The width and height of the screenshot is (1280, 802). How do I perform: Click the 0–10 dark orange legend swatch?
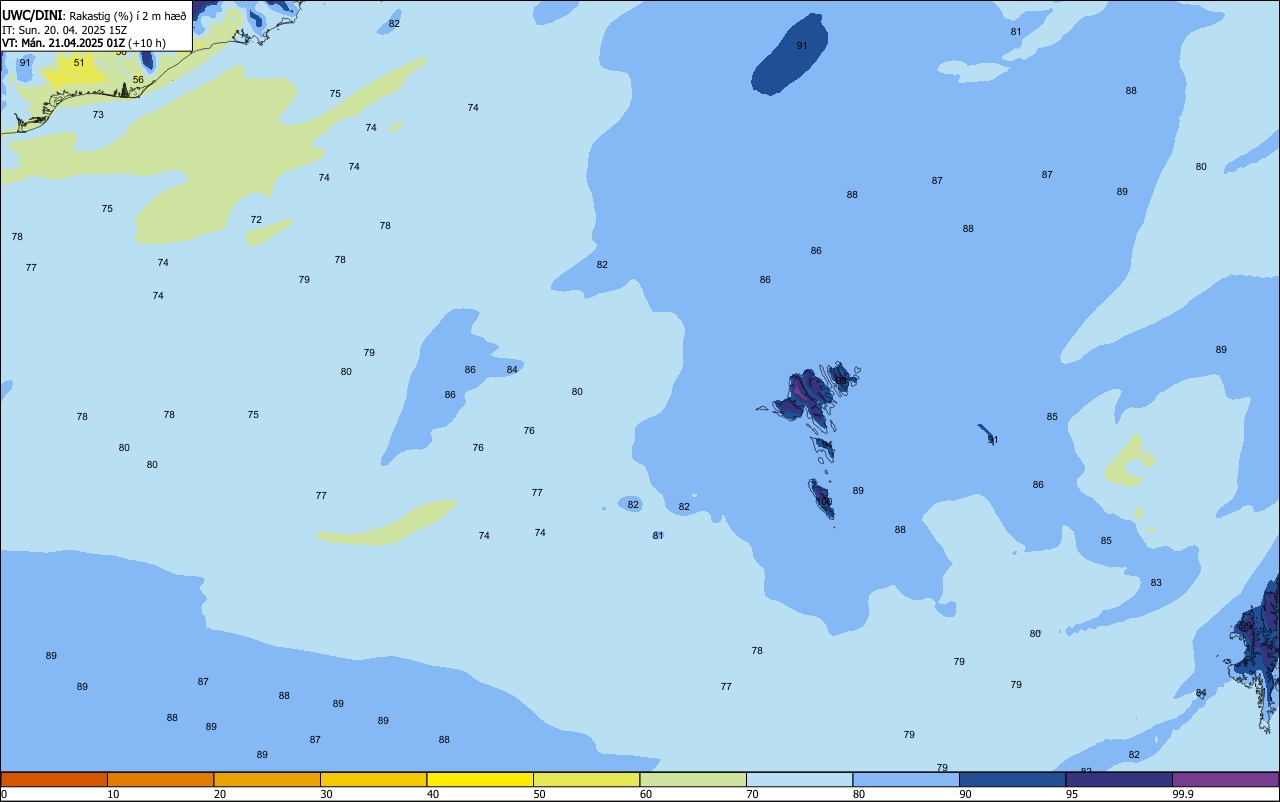[54, 779]
